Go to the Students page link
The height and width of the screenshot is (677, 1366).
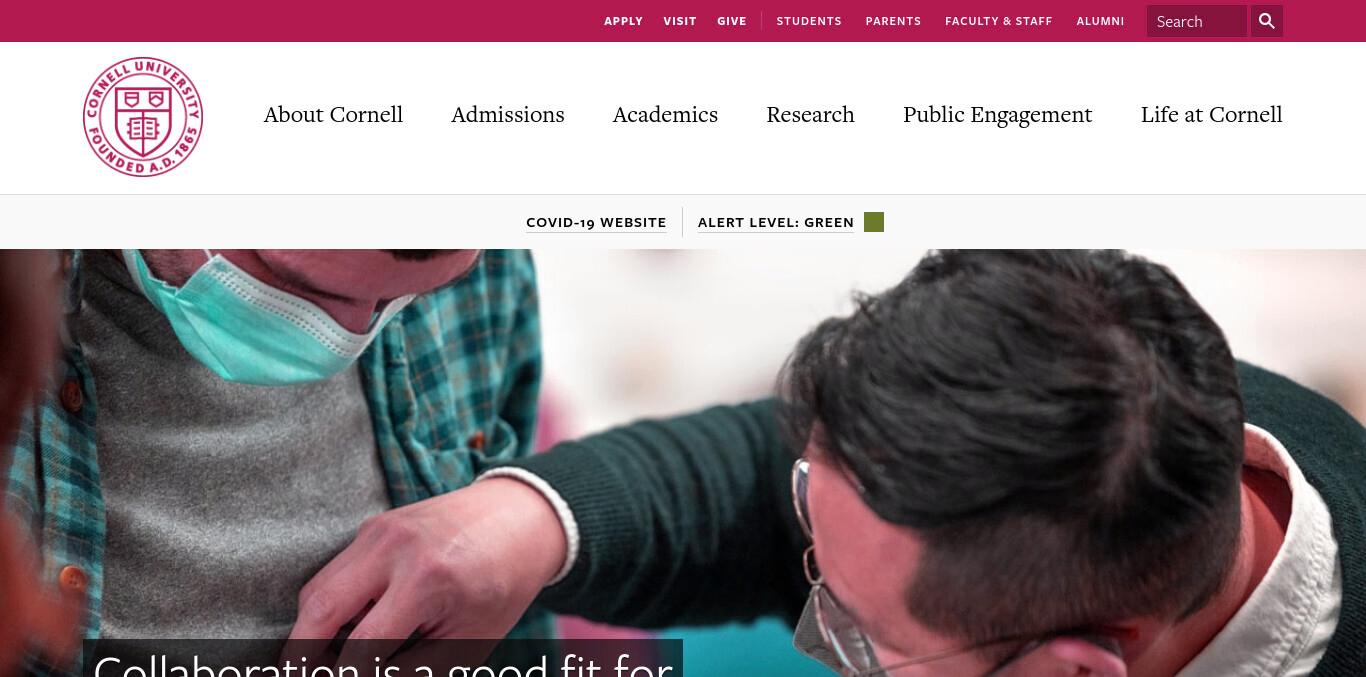809,21
